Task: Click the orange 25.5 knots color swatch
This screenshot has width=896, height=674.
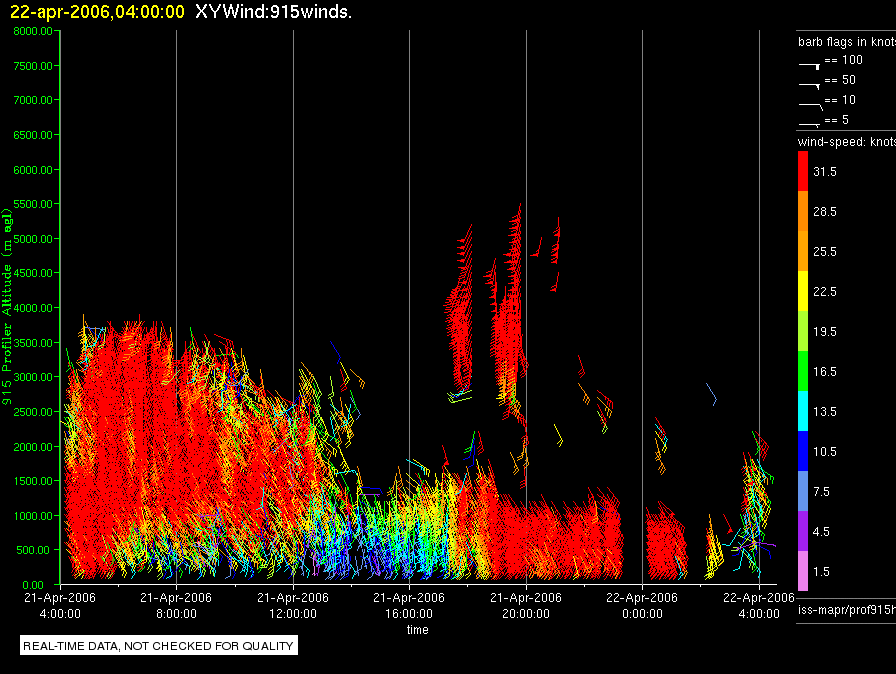Action: [803, 251]
